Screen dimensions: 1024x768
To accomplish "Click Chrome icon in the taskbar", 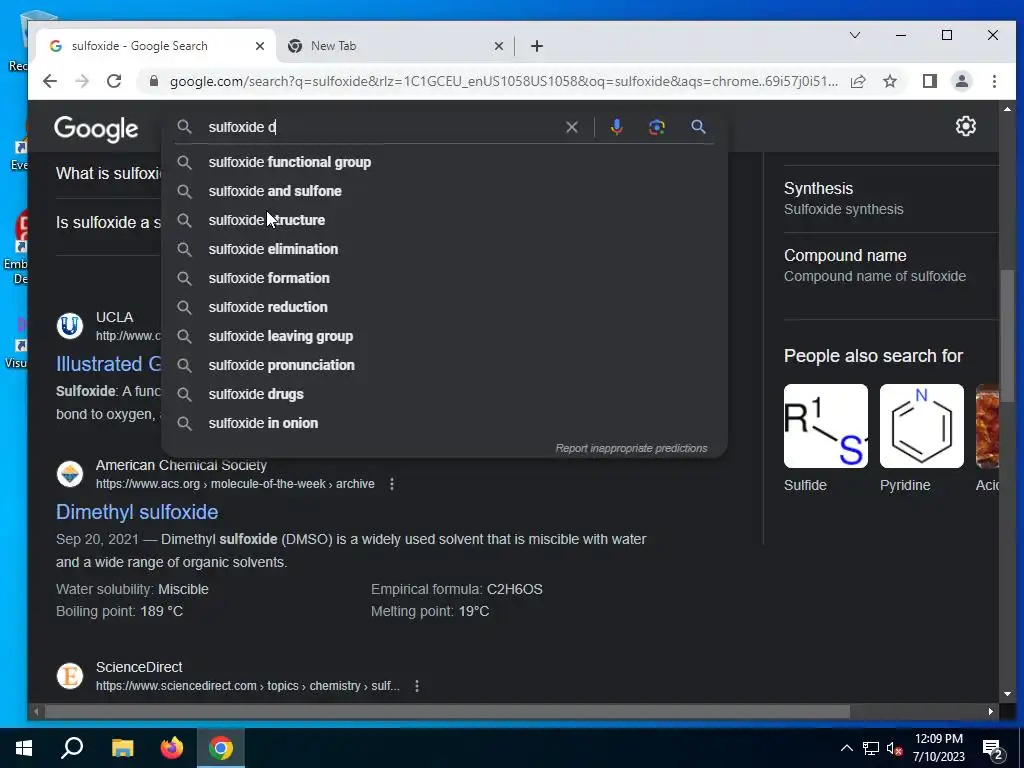I will [221, 748].
